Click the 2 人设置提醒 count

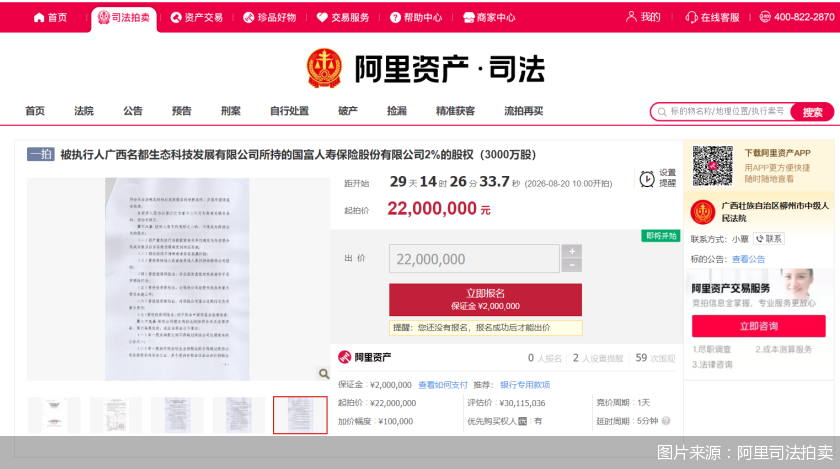pyautogui.click(x=598, y=358)
